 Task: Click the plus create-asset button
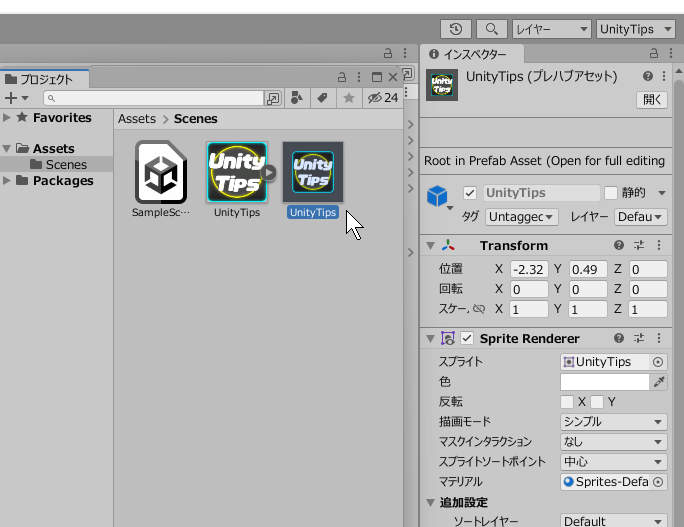tap(17, 98)
